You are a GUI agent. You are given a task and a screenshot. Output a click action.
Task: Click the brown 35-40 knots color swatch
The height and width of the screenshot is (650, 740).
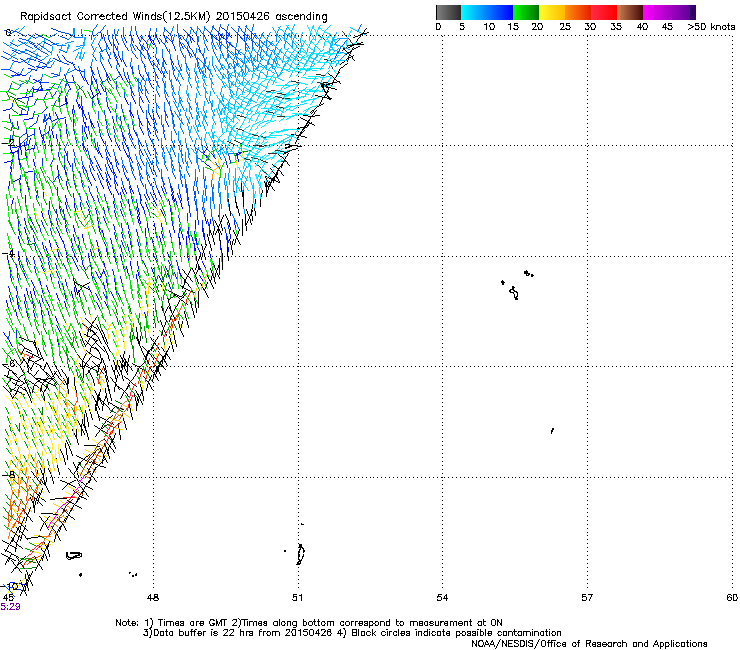point(630,12)
